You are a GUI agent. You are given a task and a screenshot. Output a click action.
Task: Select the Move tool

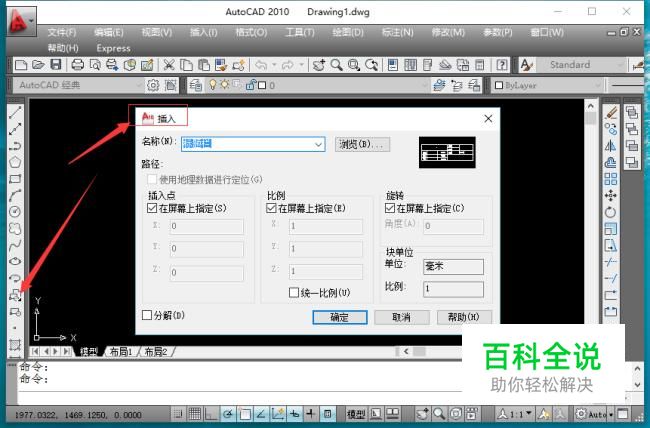pos(611,195)
